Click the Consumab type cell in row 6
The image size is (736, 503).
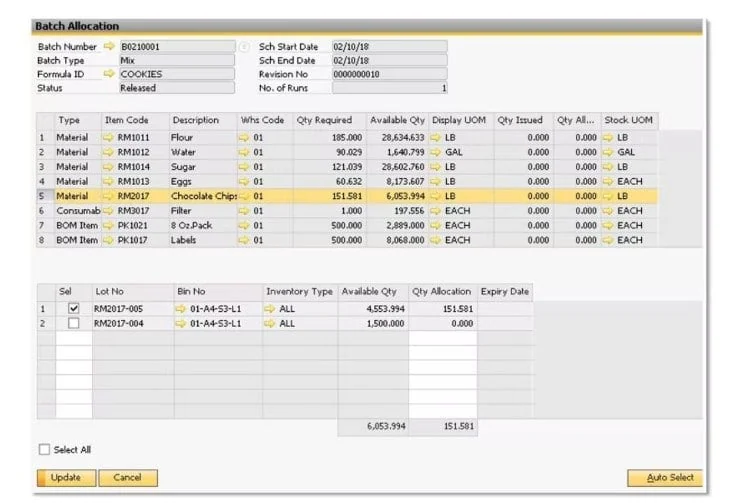[78, 211]
